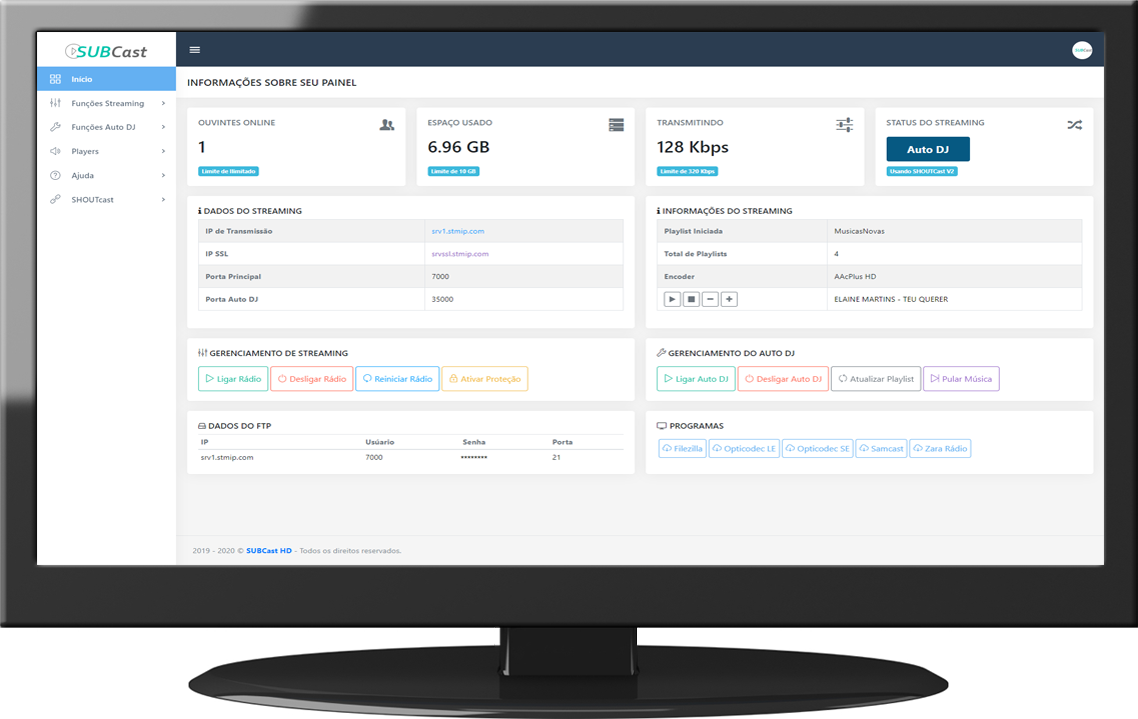The width and height of the screenshot is (1138, 719).
Task: Decrease with the minus control button
Action: 711,299
